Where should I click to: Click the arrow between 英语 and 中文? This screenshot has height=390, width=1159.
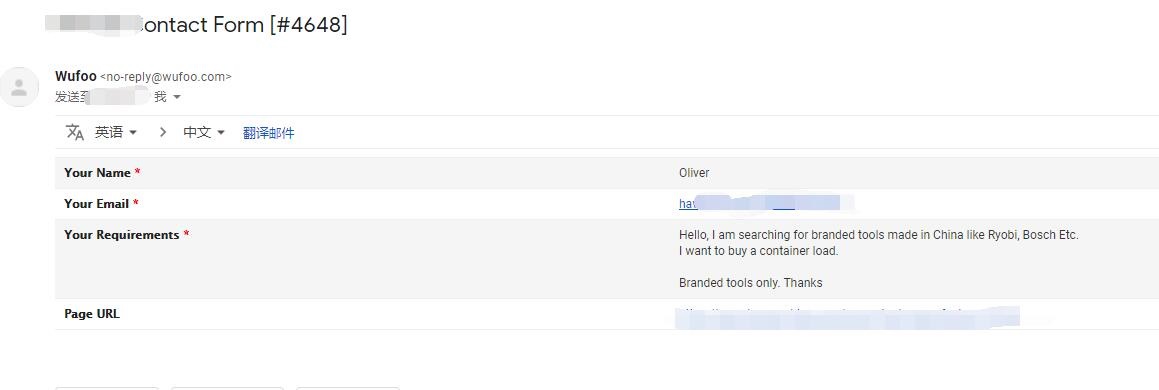163,132
